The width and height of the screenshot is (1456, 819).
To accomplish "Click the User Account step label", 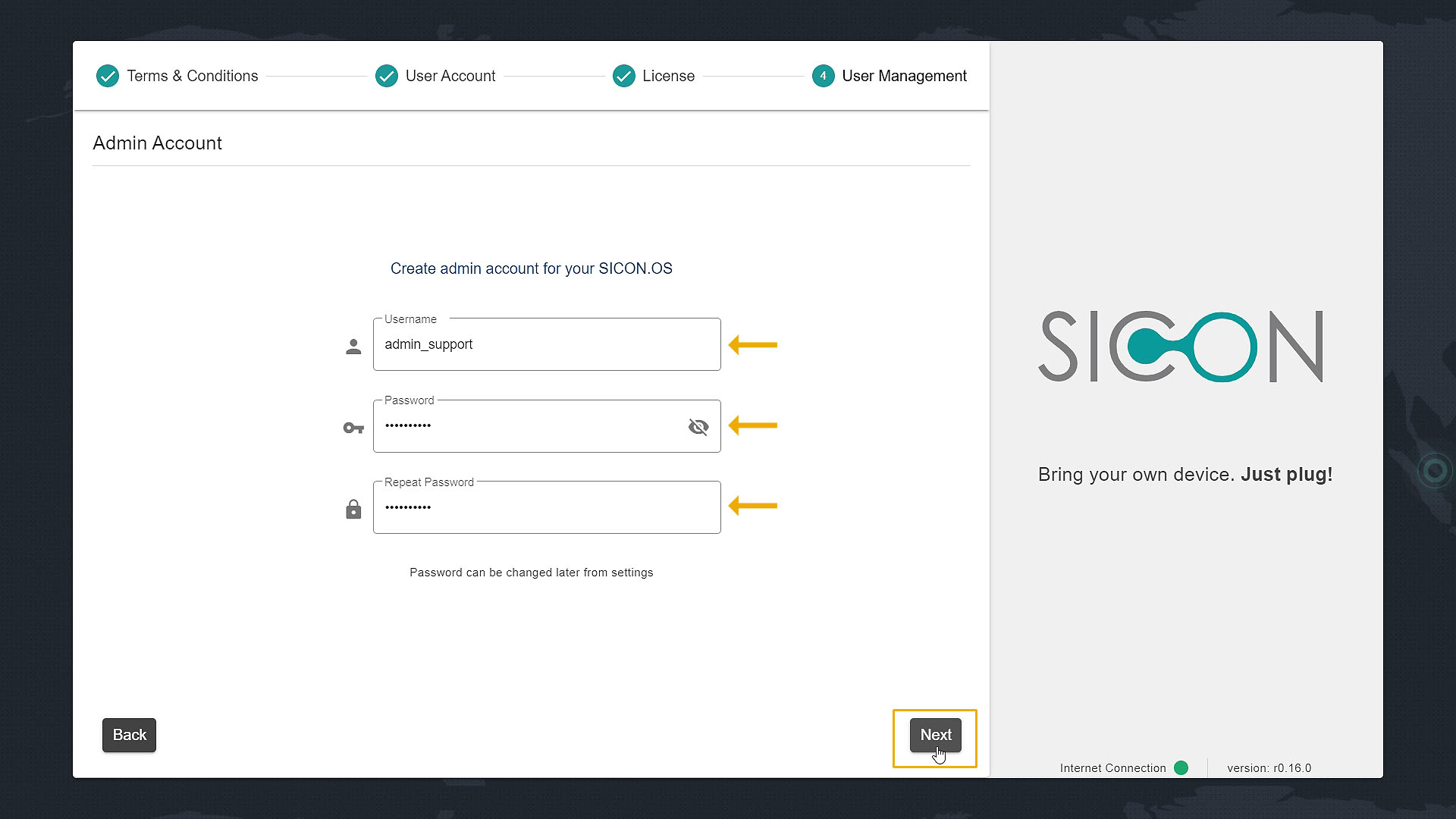I will tap(450, 76).
